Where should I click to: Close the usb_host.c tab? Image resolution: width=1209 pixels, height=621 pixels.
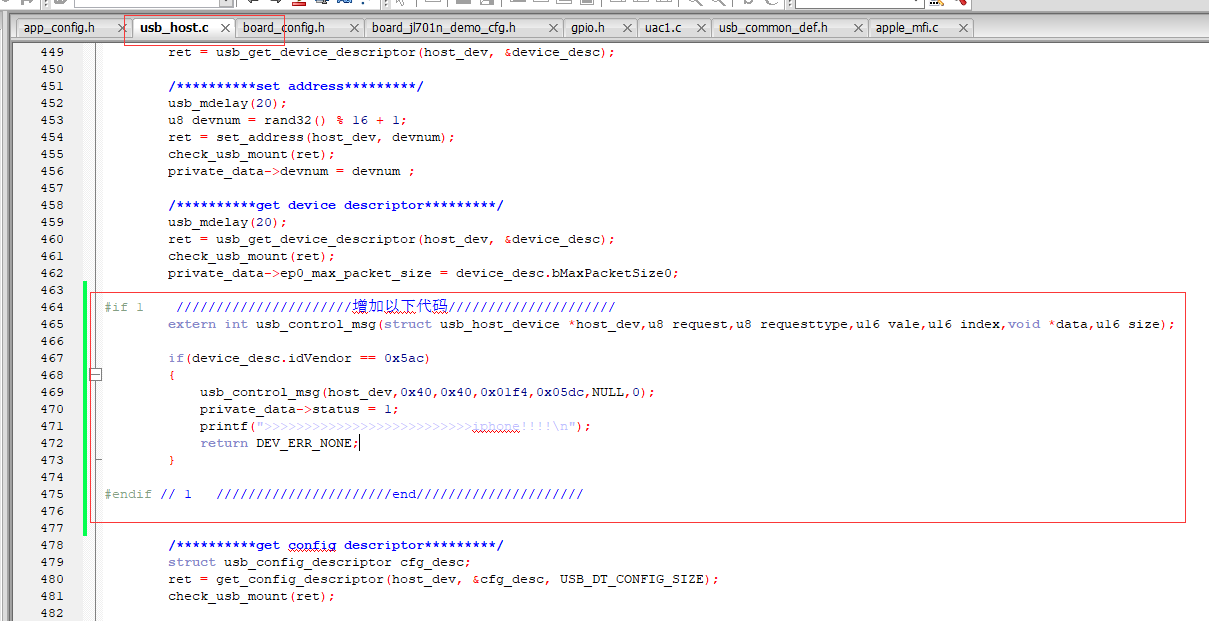pyautogui.click(x=224, y=28)
